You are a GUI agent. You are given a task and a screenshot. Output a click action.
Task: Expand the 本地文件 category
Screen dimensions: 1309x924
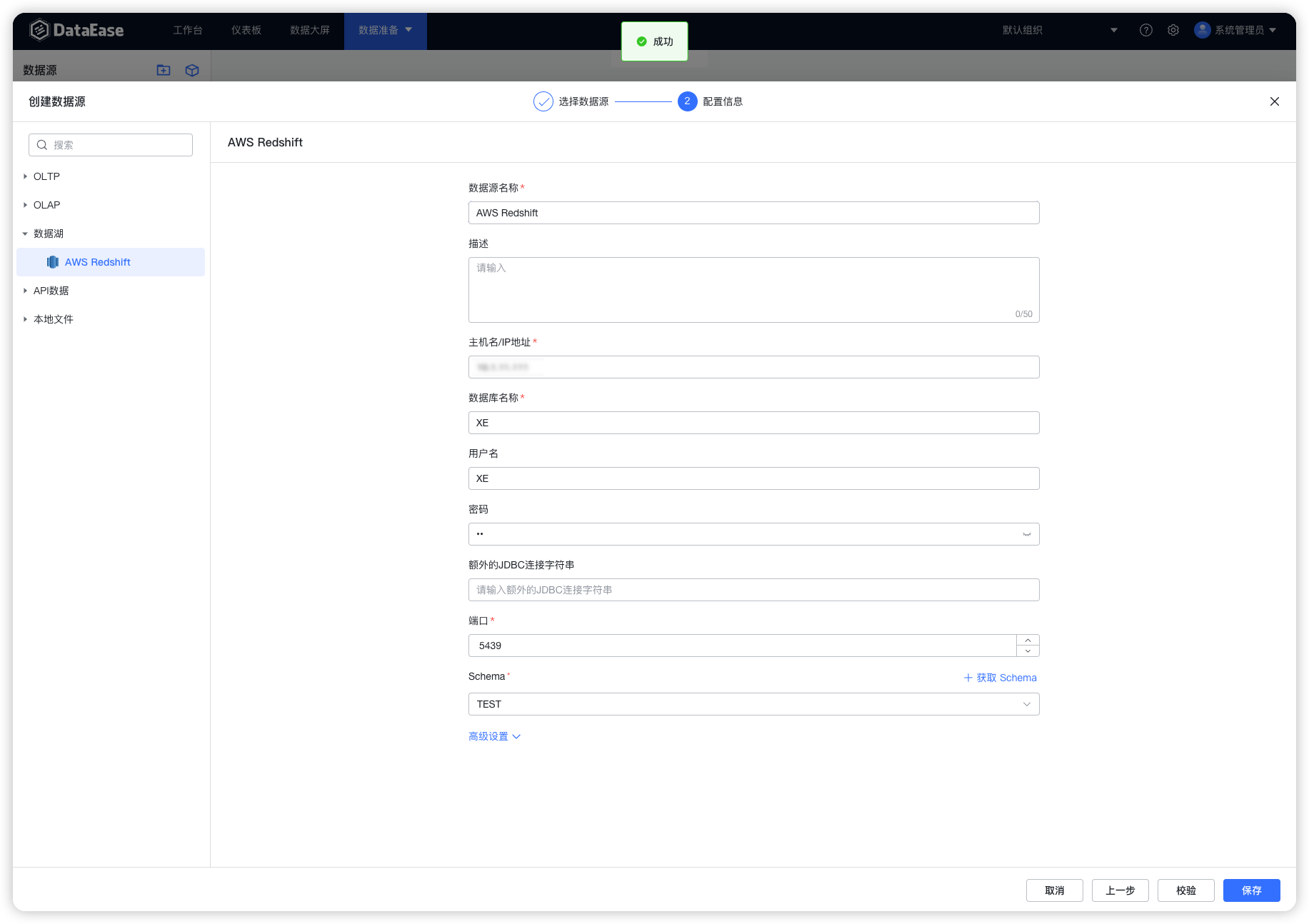[x=25, y=319]
